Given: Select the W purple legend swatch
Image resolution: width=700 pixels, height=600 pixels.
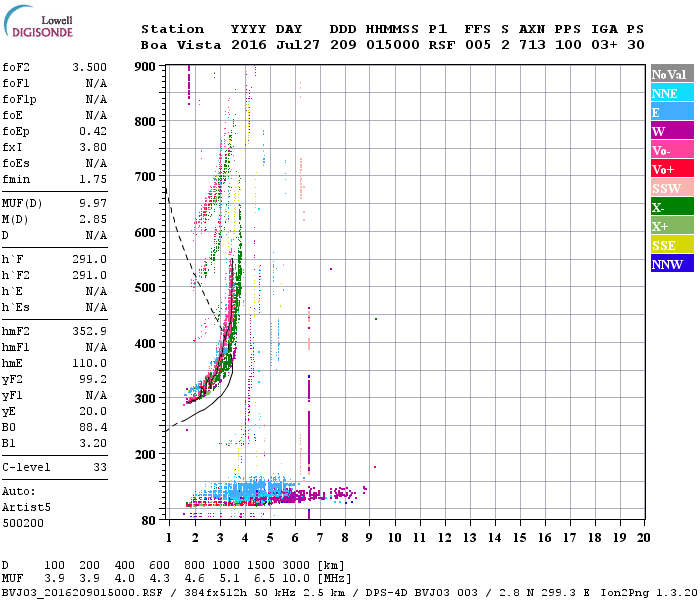Looking at the screenshot, I should coord(672,131).
